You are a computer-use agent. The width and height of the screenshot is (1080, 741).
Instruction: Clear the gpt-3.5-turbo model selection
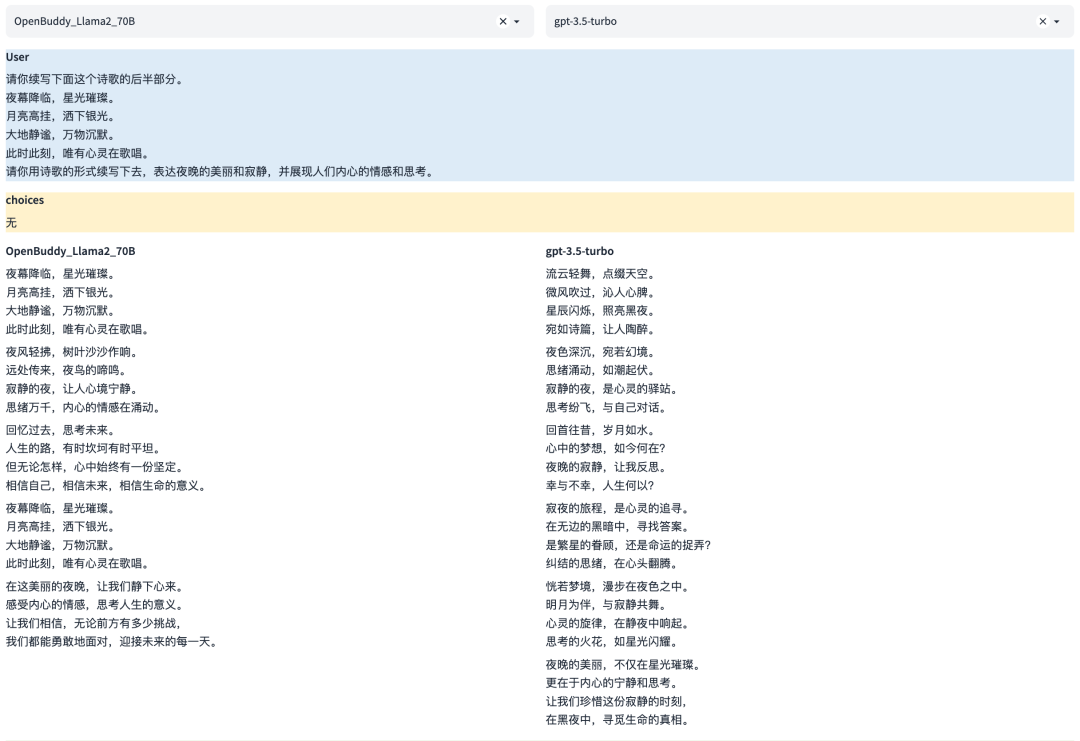(x=1043, y=21)
